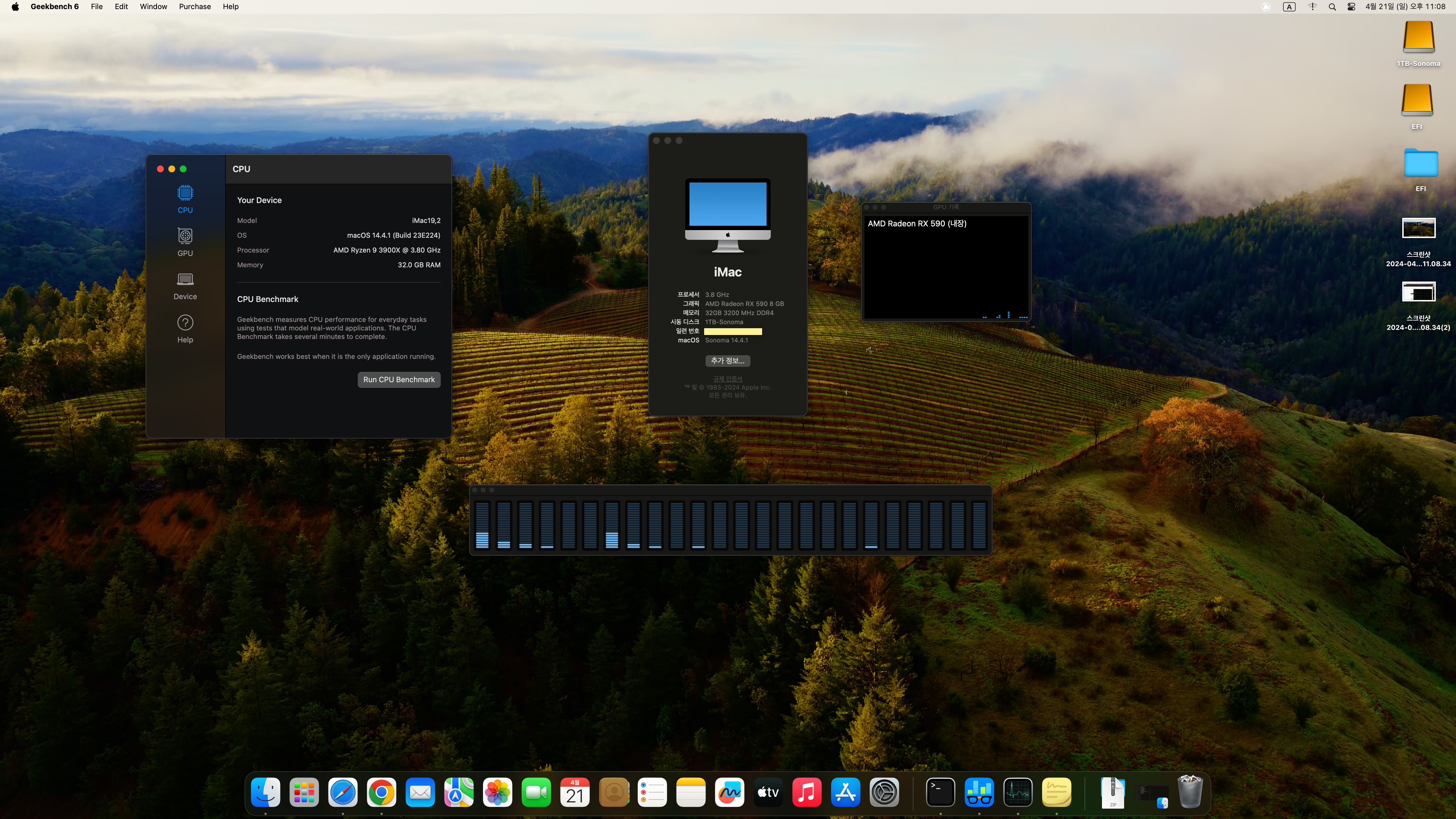Click the Wi-Fi warning icon in menu bar
Image resolution: width=1456 pixels, height=819 pixels.
pyautogui.click(x=1312, y=7)
